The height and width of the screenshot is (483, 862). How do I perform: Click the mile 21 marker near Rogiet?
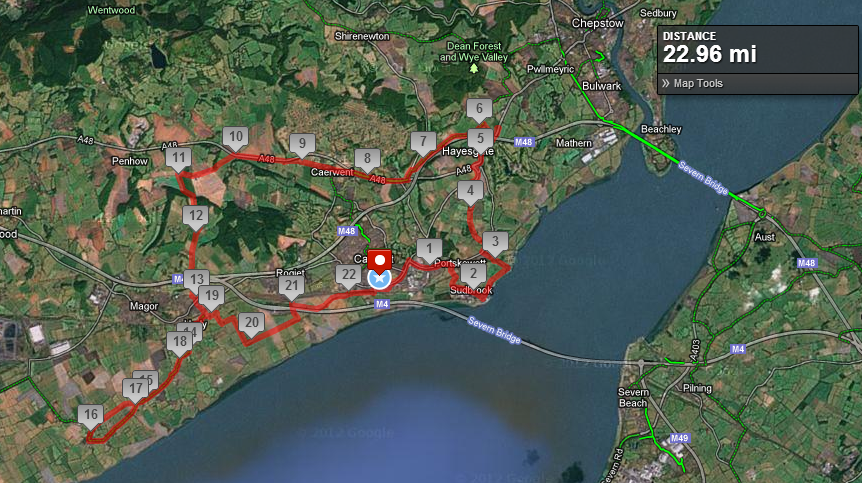click(x=291, y=287)
